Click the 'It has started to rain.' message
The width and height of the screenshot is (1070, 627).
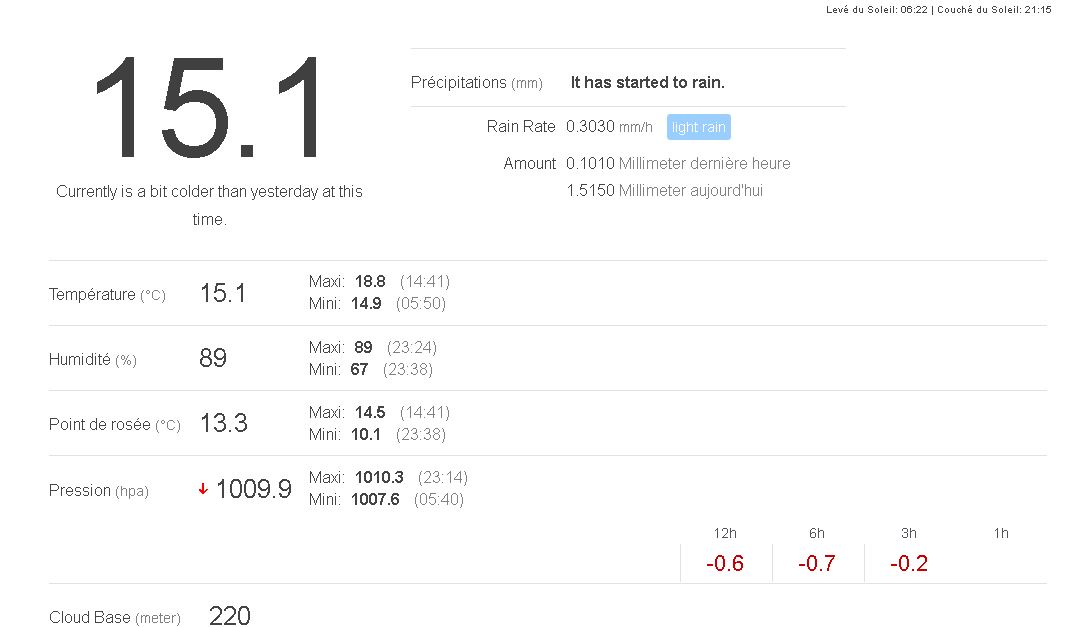(647, 83)
